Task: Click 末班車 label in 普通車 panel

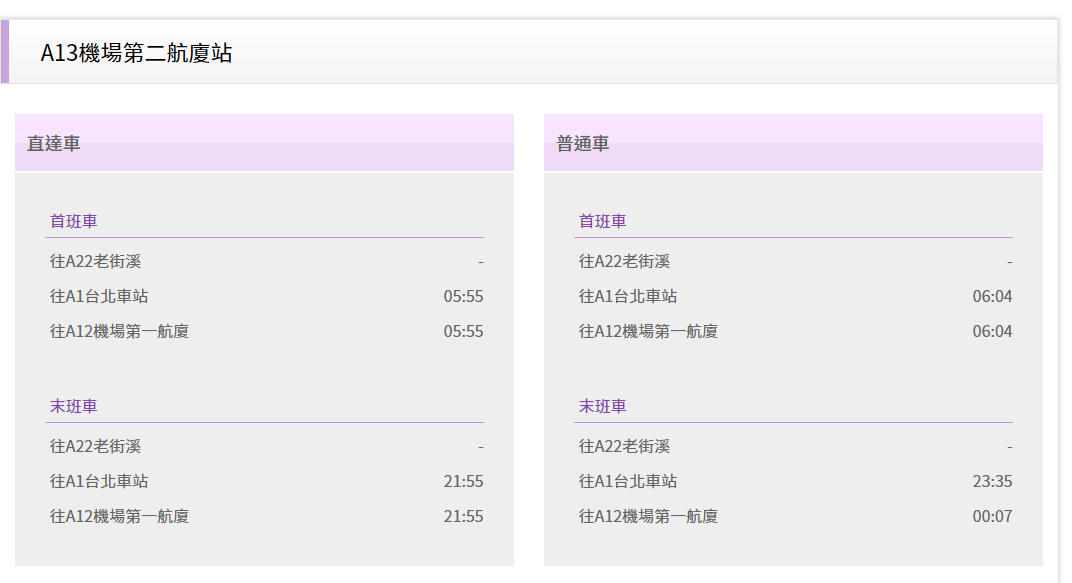Action: (603, 406)
